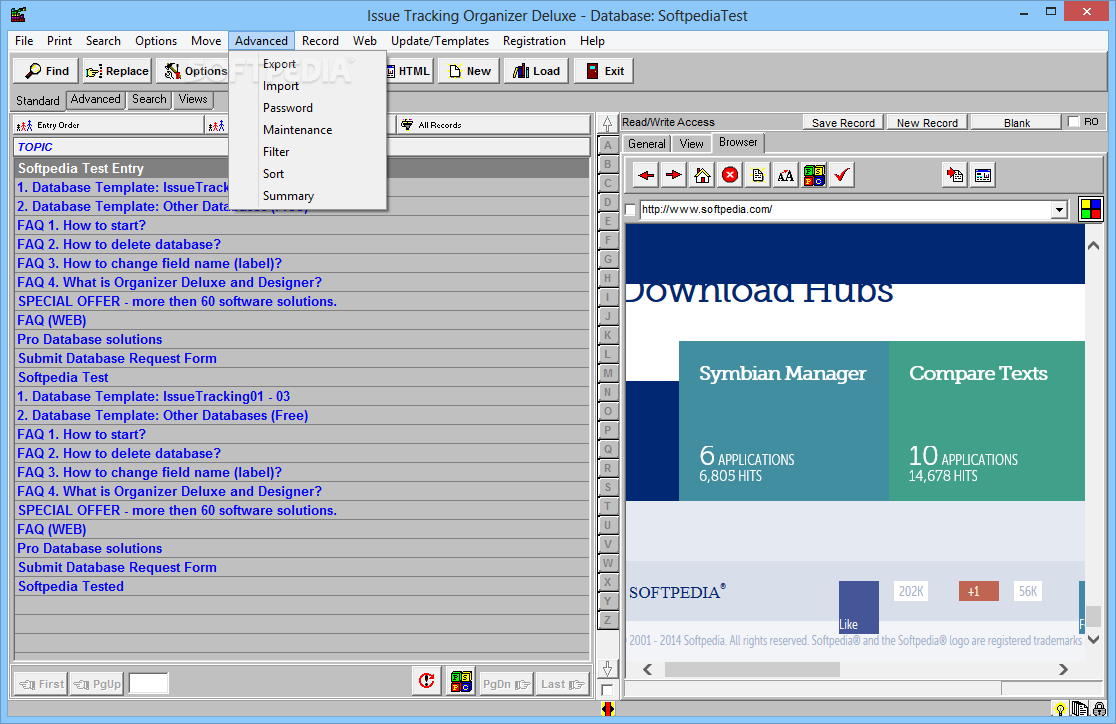Click the light bulb status bar icon
Screen dimensions: 1116x724
tap(1060, 709)
